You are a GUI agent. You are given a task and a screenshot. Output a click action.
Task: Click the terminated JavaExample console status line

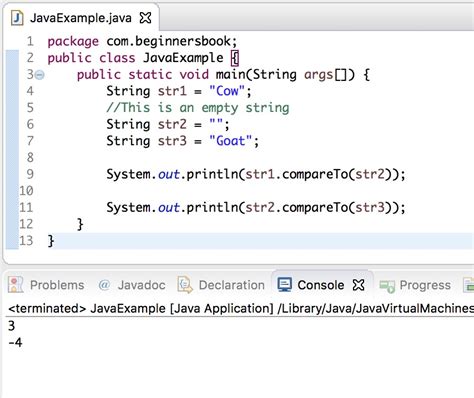pos(241,309)
